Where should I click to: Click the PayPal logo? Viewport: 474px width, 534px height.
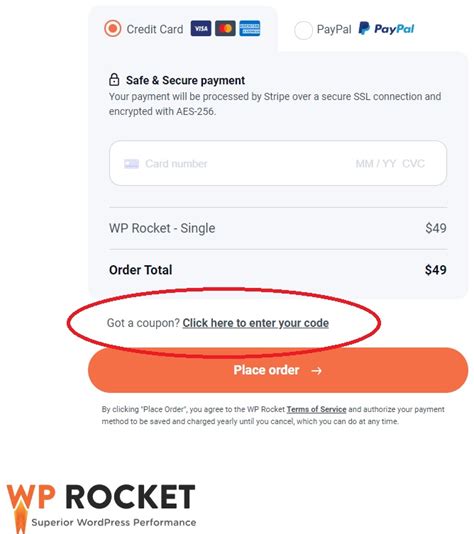pos(386,29)
